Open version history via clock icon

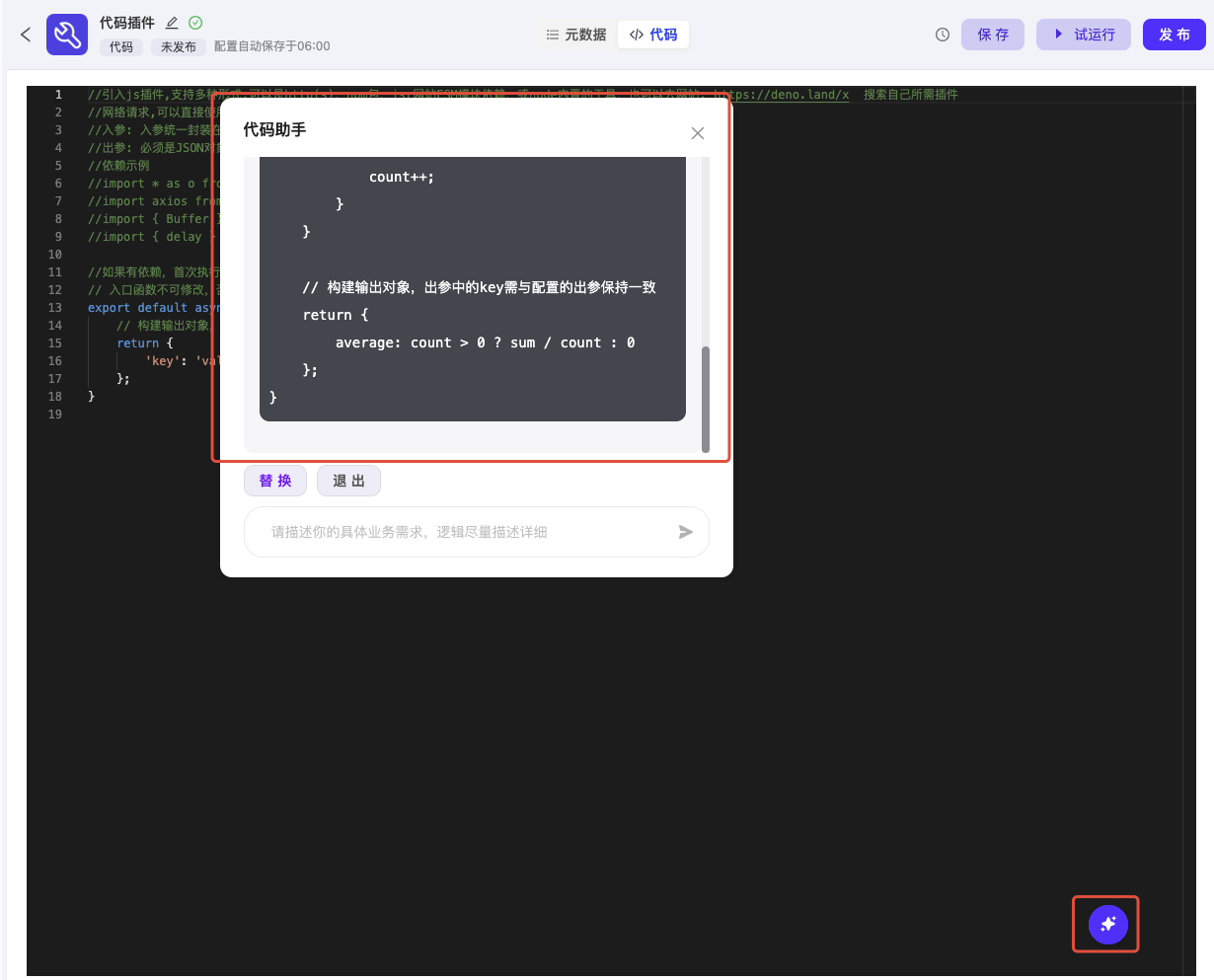point(943,35)
